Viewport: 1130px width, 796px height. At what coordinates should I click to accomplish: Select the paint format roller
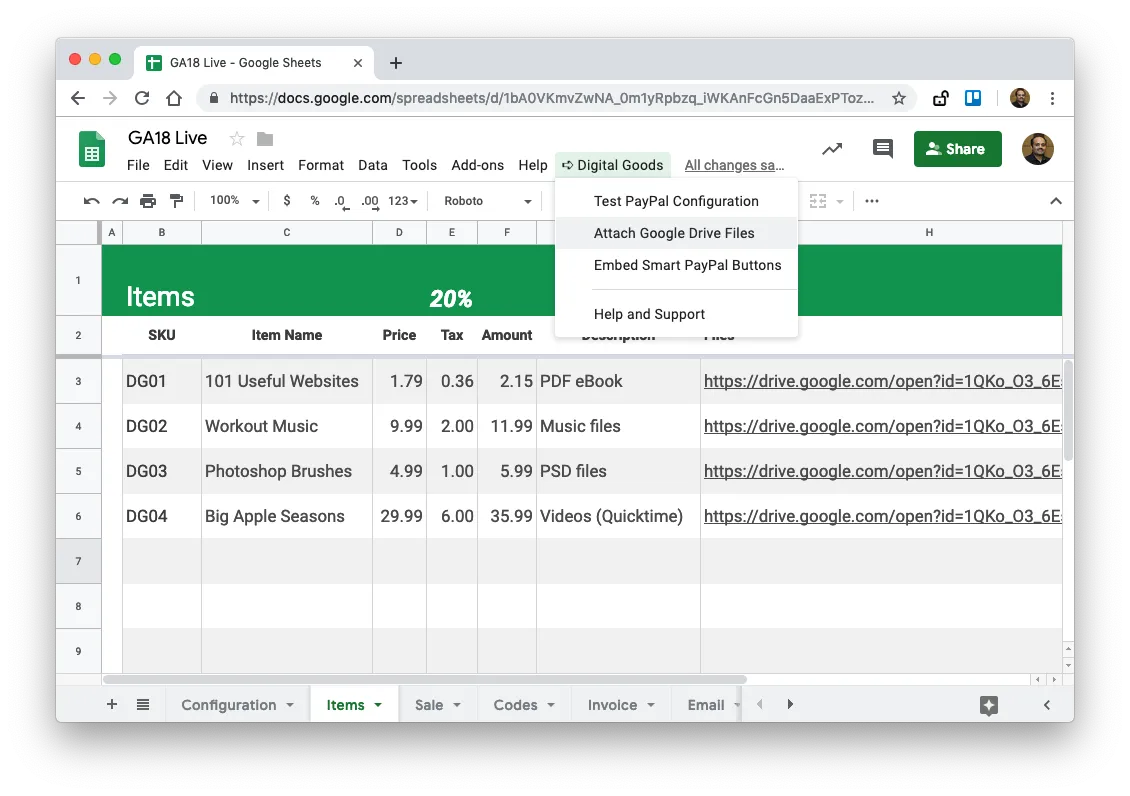coord(176,201)
